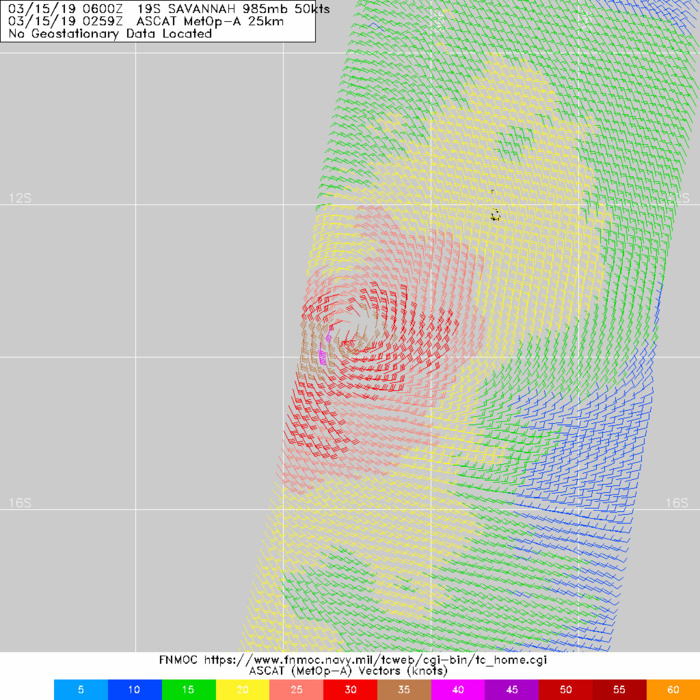Click the 12S latitude label on left

coord(20,198)
